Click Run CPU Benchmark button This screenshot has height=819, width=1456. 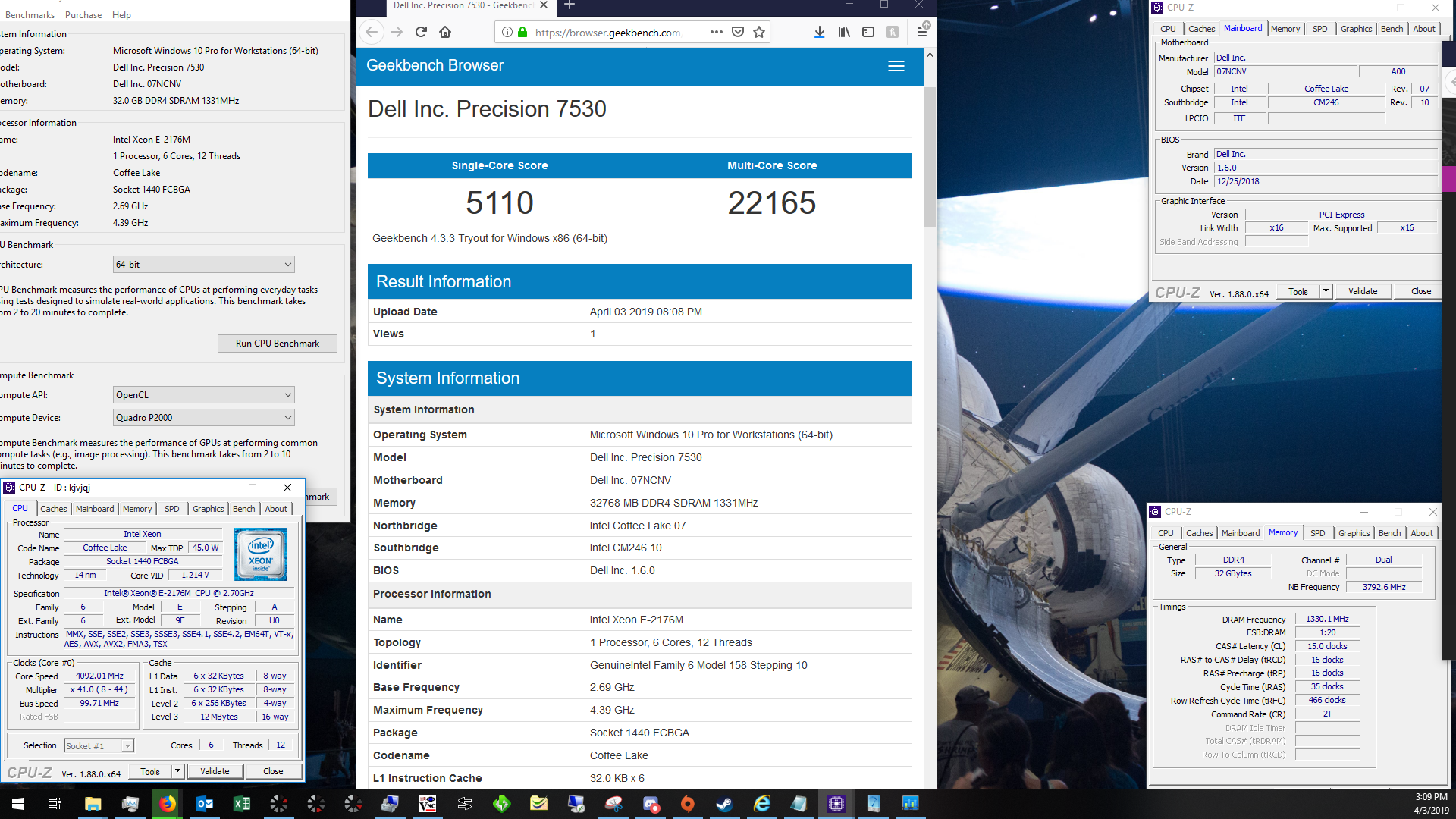278,344
